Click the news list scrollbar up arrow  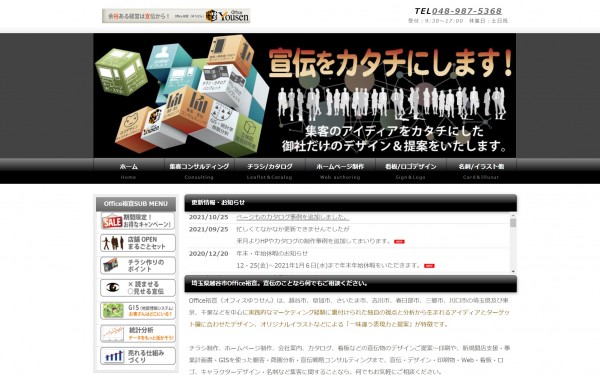(513, 215)
